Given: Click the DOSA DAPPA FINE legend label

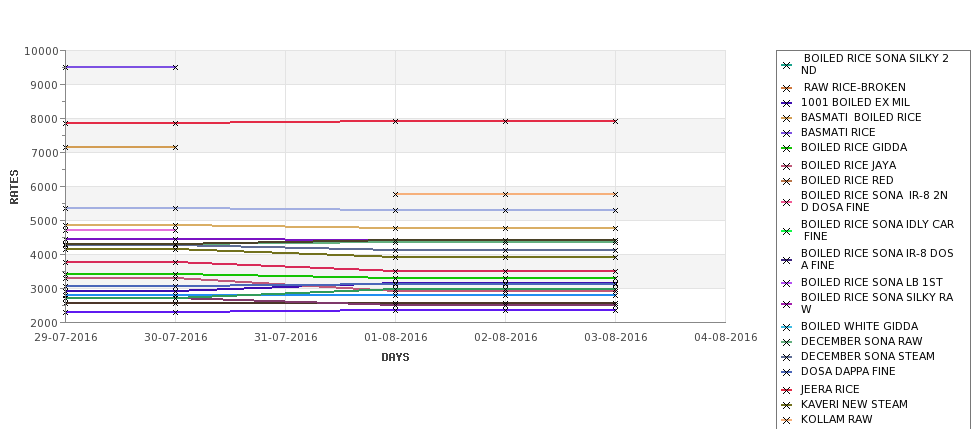Looking at the screenshot, I should coord(848,371).
